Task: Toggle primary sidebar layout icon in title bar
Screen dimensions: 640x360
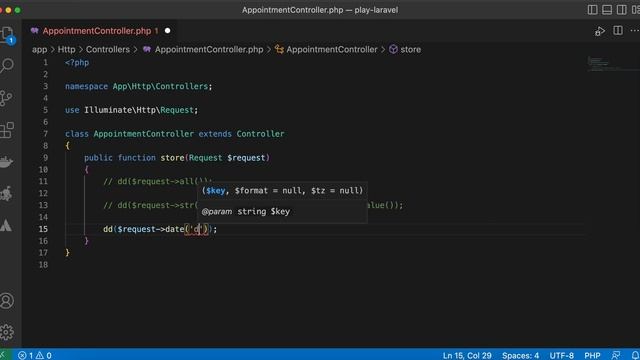Action: click(592, 10)
